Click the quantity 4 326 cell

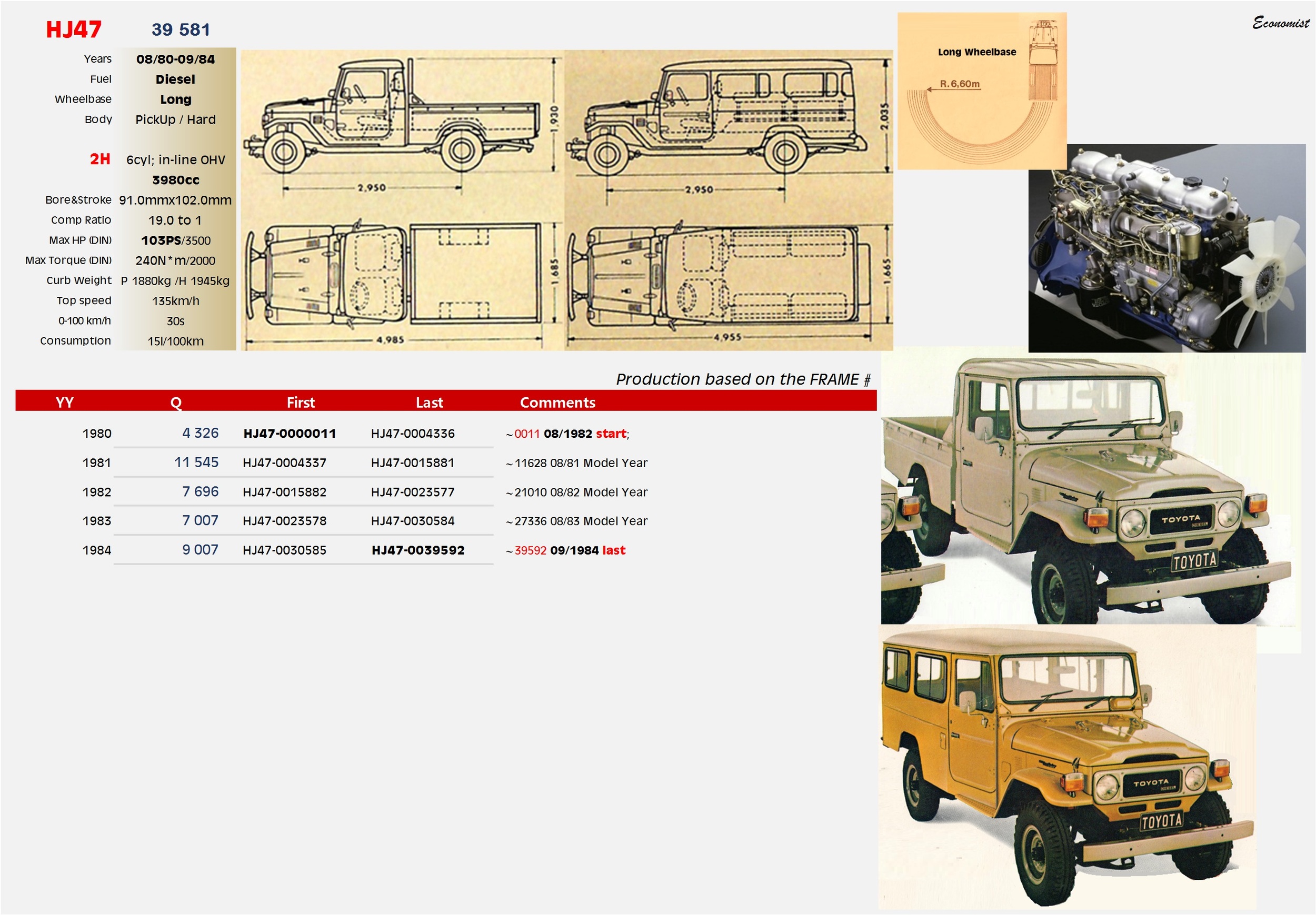(200, 433)
